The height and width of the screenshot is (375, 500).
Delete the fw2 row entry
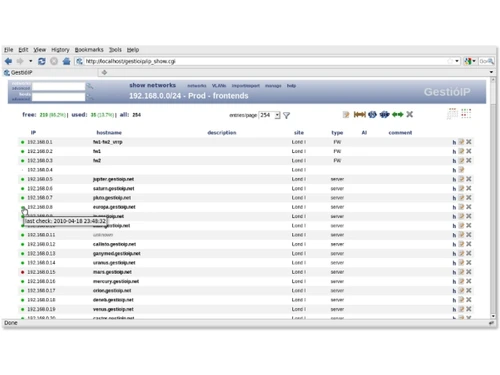pos(469,160)
